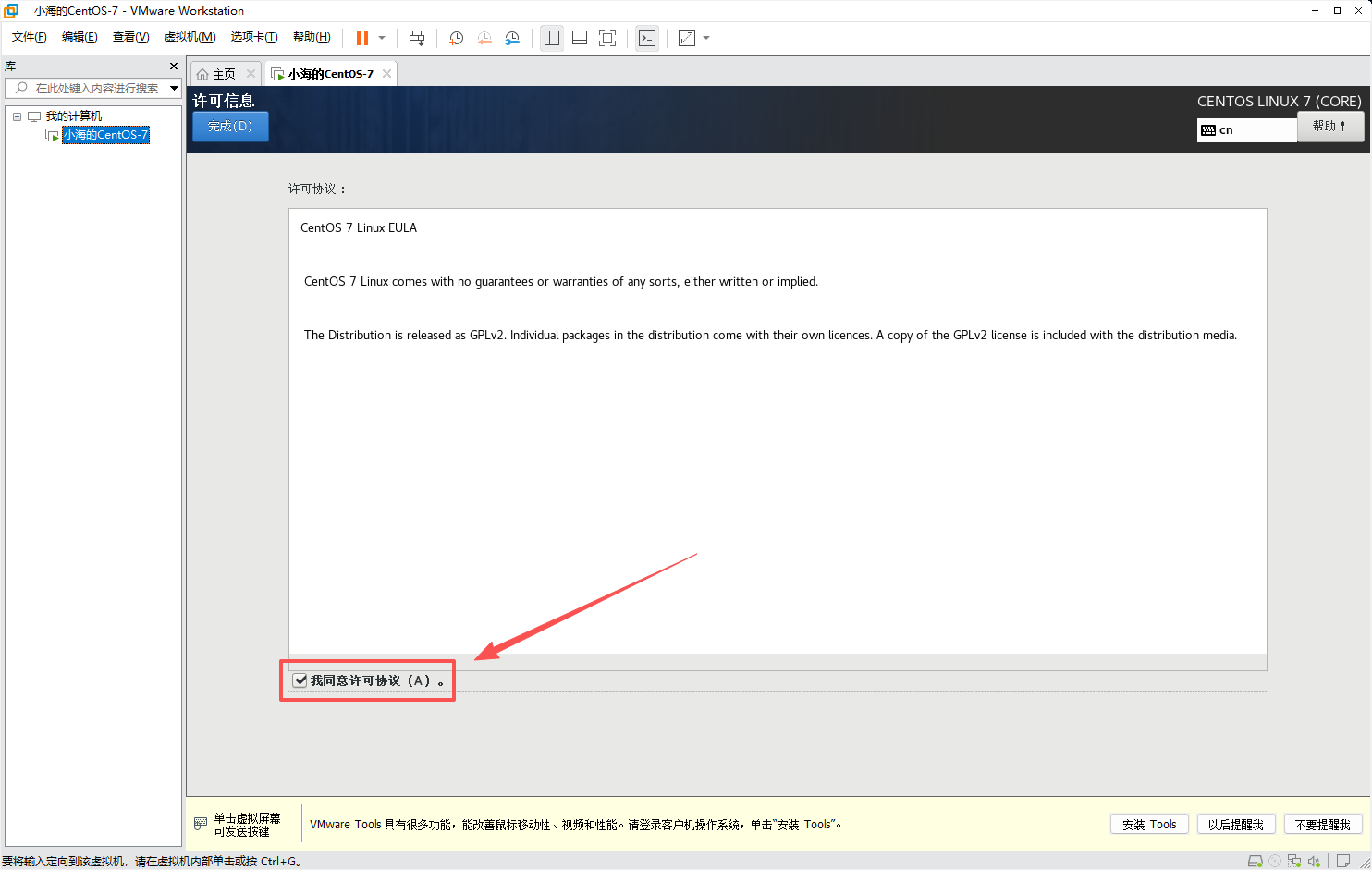The height and width of the screenshot is (870, 1372).
Task: Switch to the 小海的CentOS-7 tab
Action: click(331, 74)
